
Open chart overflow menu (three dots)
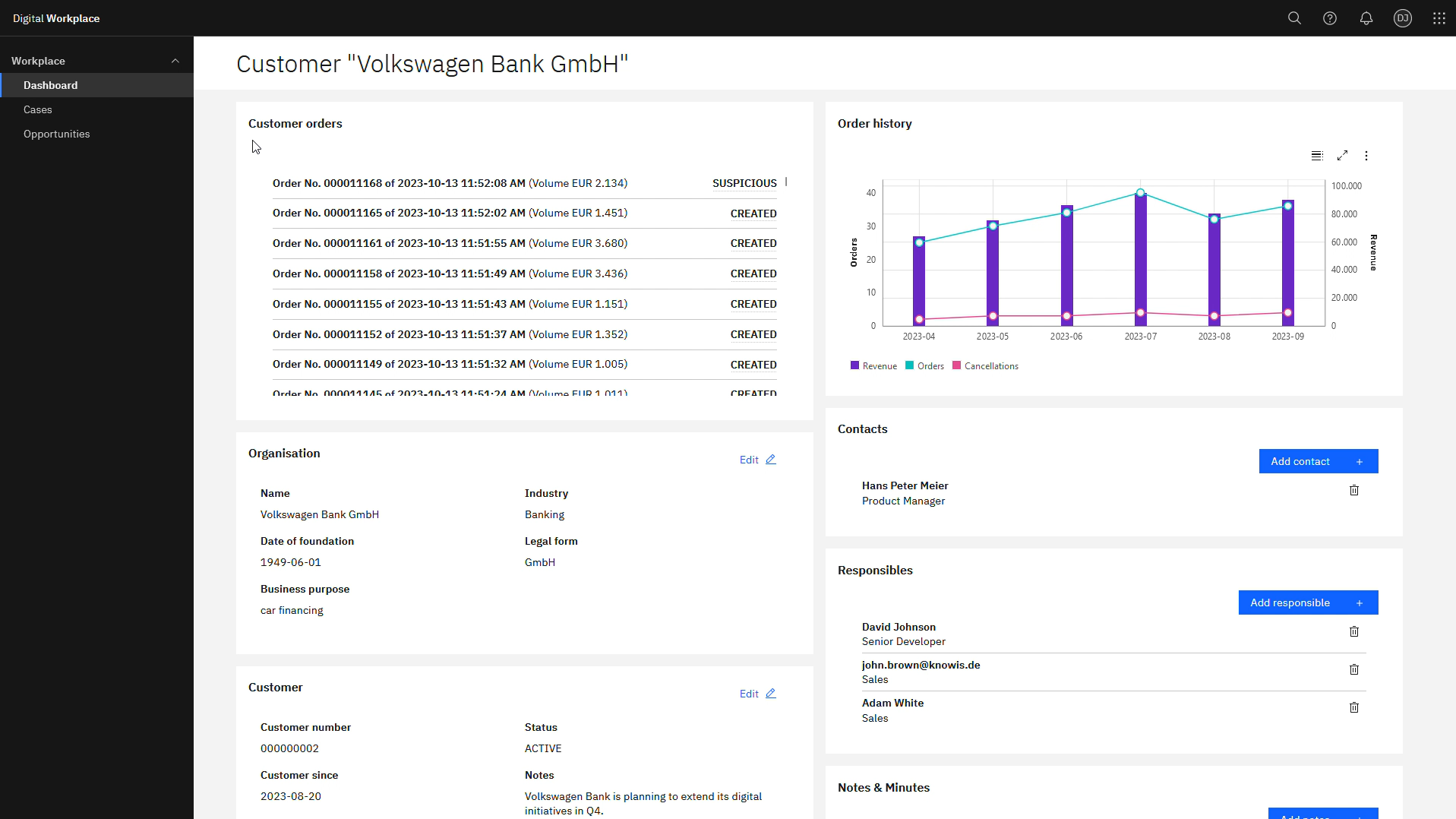1366,156
